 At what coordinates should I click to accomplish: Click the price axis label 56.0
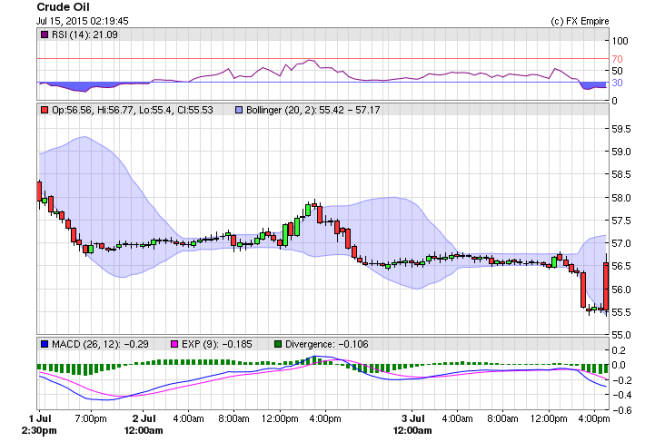pyautogui.click(x=621, y=289)
